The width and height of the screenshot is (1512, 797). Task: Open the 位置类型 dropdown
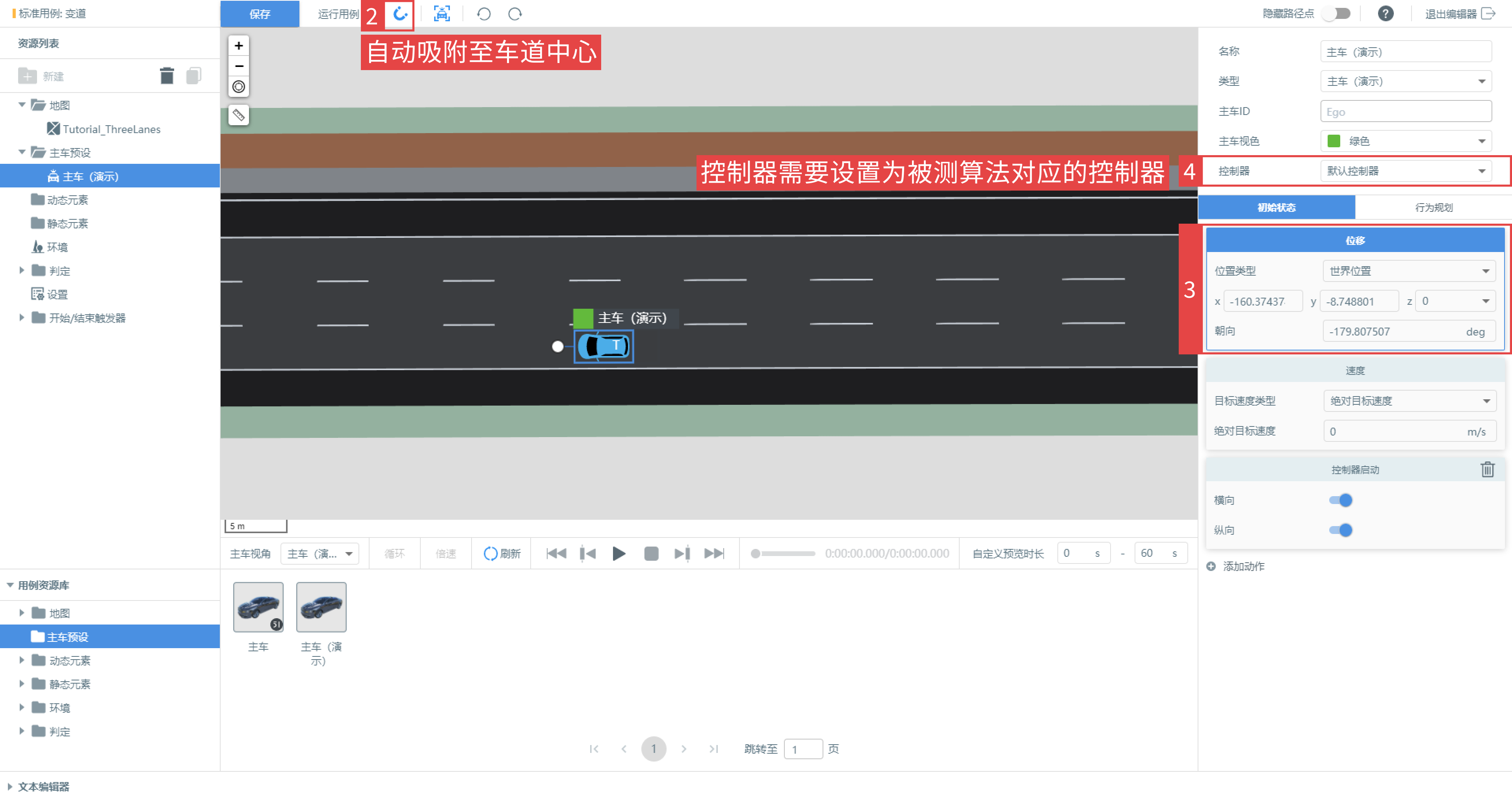[x=1409, y=271]
